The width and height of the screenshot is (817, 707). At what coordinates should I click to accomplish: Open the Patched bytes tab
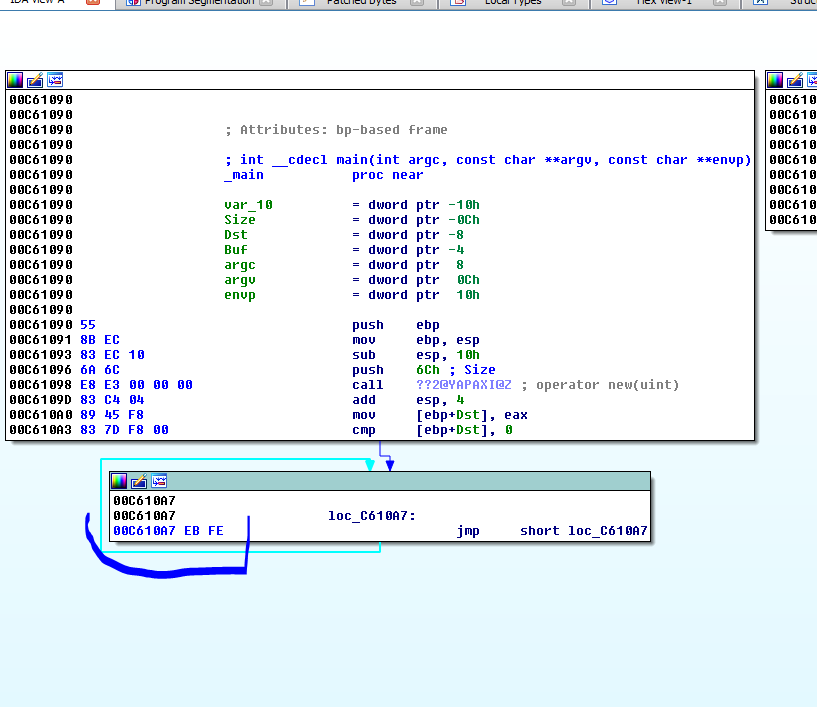point(360,3)
